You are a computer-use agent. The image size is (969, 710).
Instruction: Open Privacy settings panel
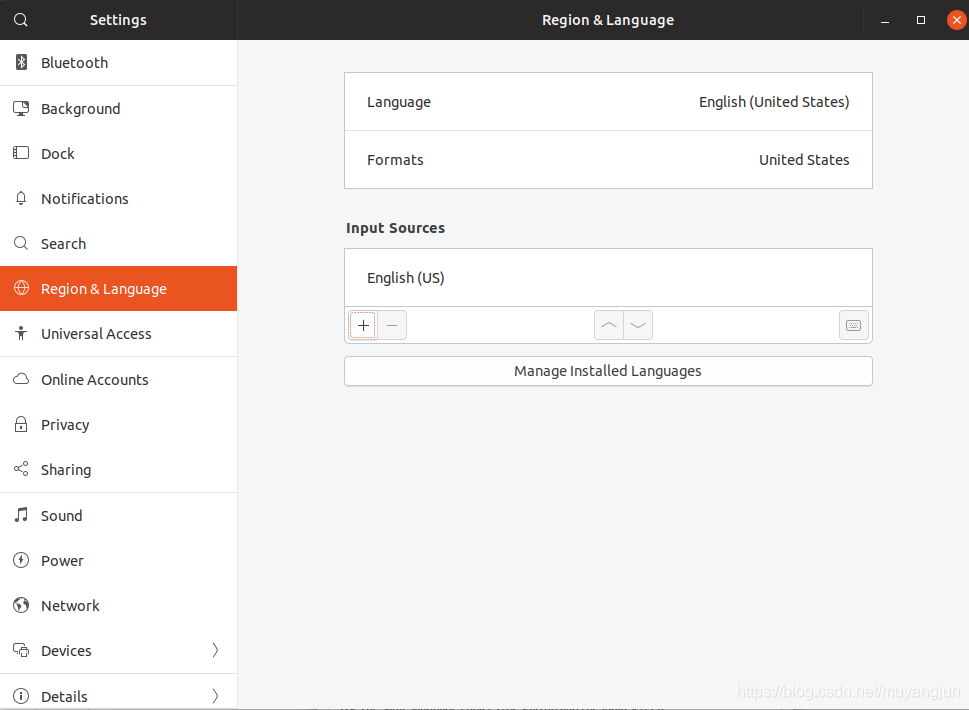[x=119, y=425]
